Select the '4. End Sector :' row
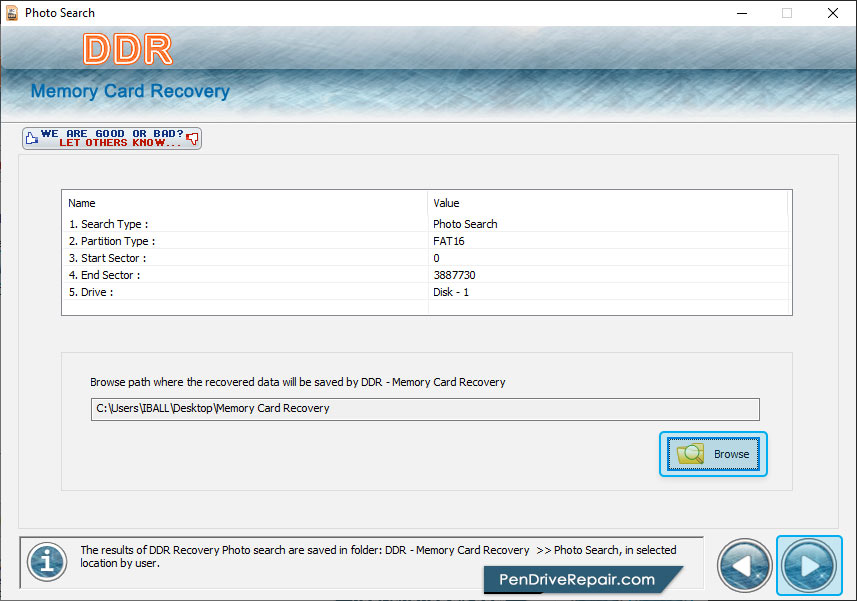Viewport: 857px width, 601px height. (x=425, y=275)
